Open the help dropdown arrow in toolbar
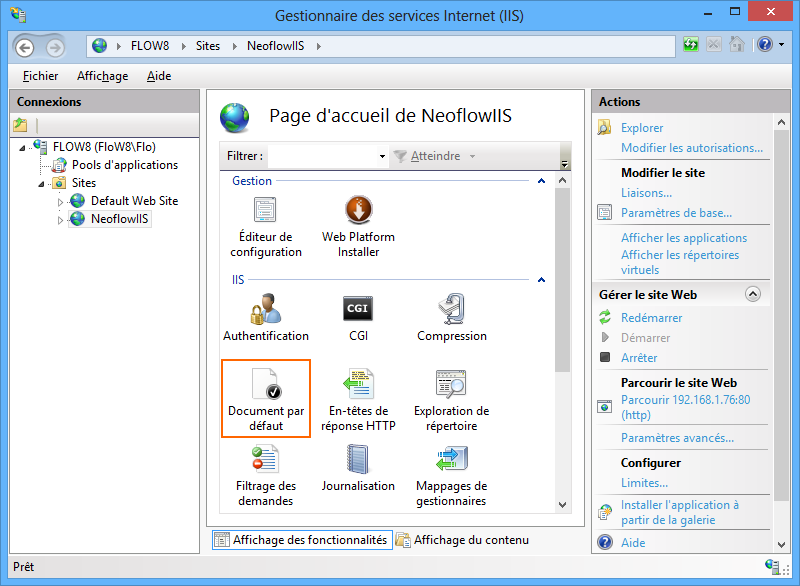 pyautogui.click(x=782, y=45)
